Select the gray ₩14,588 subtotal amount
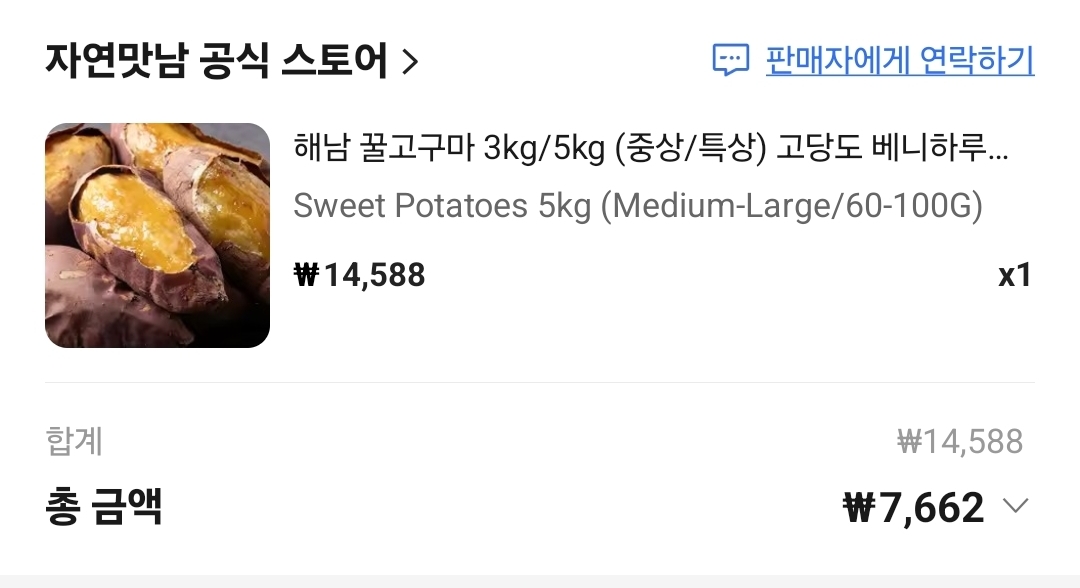The width and height of the screenshot is (1080, 588). [959, 441]
